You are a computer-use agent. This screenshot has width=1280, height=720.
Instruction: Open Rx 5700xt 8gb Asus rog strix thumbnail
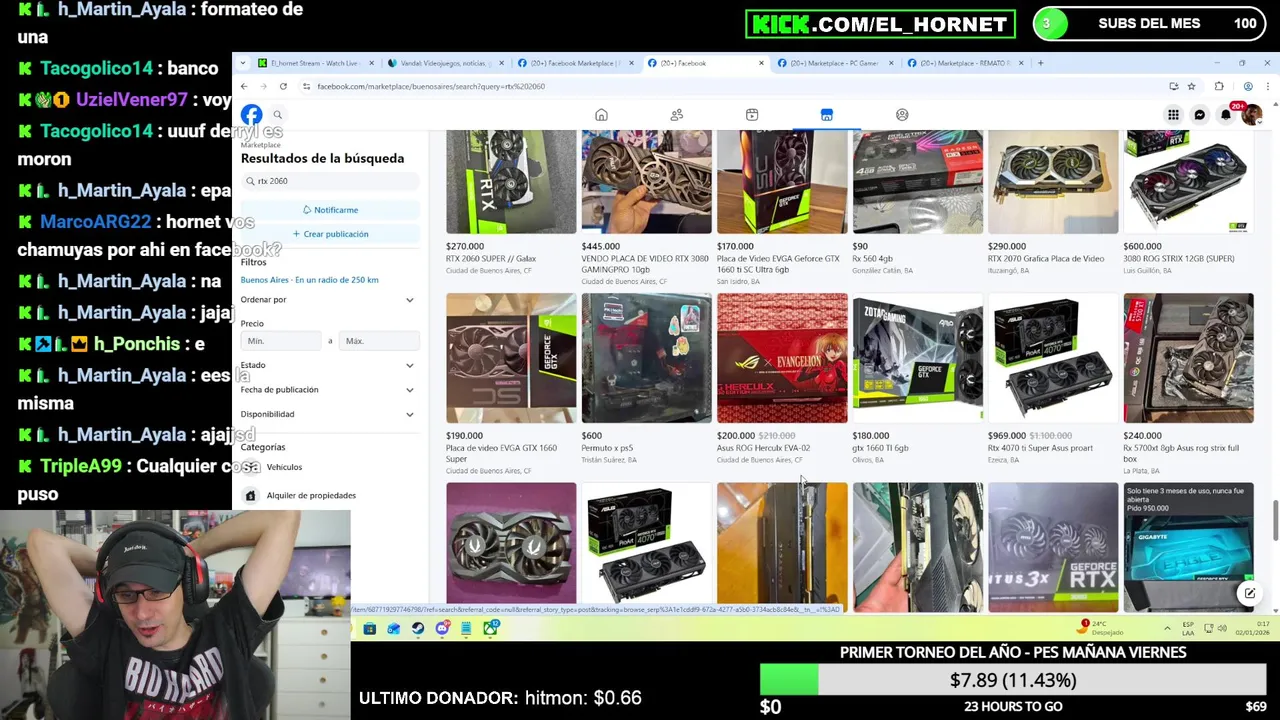click(x=1188, y=358)
